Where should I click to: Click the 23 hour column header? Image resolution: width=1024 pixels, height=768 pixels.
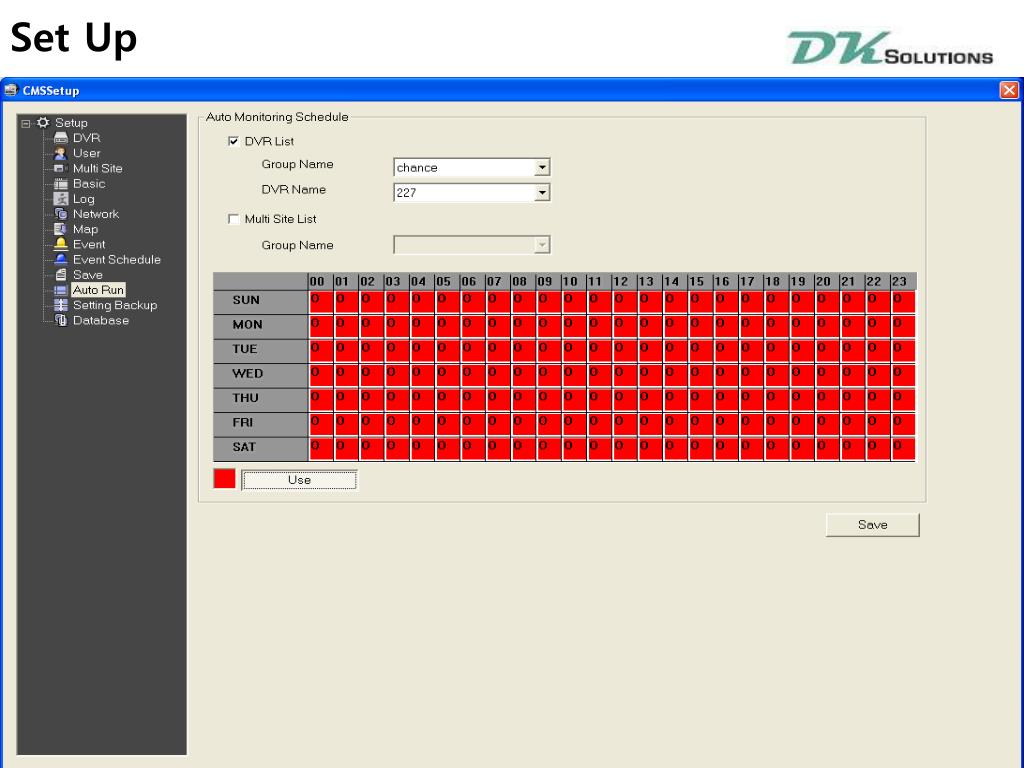pyautogui.click(x=903, y=281)
